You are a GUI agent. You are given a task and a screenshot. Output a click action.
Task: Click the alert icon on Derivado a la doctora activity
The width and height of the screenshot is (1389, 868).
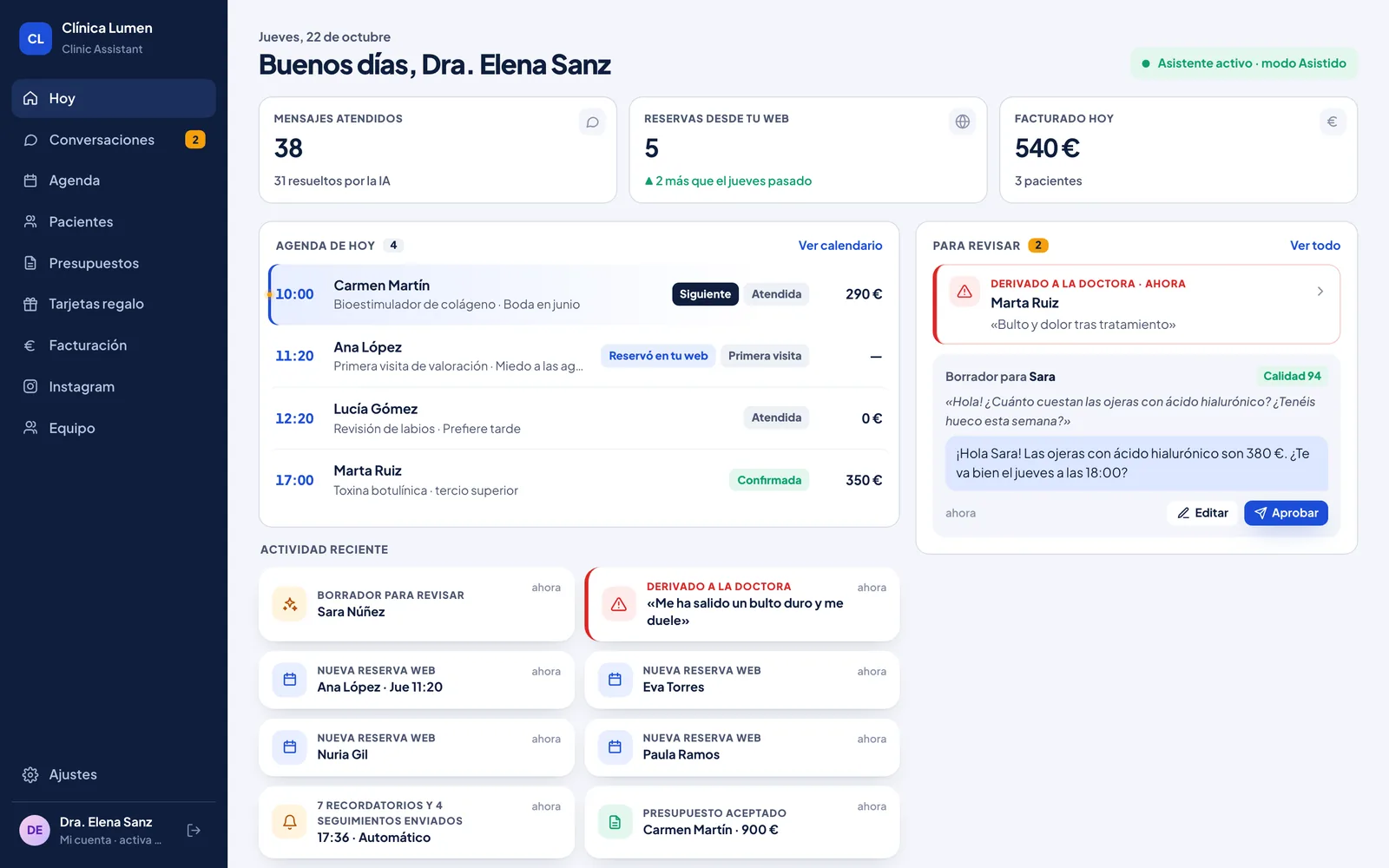(619, 604)
